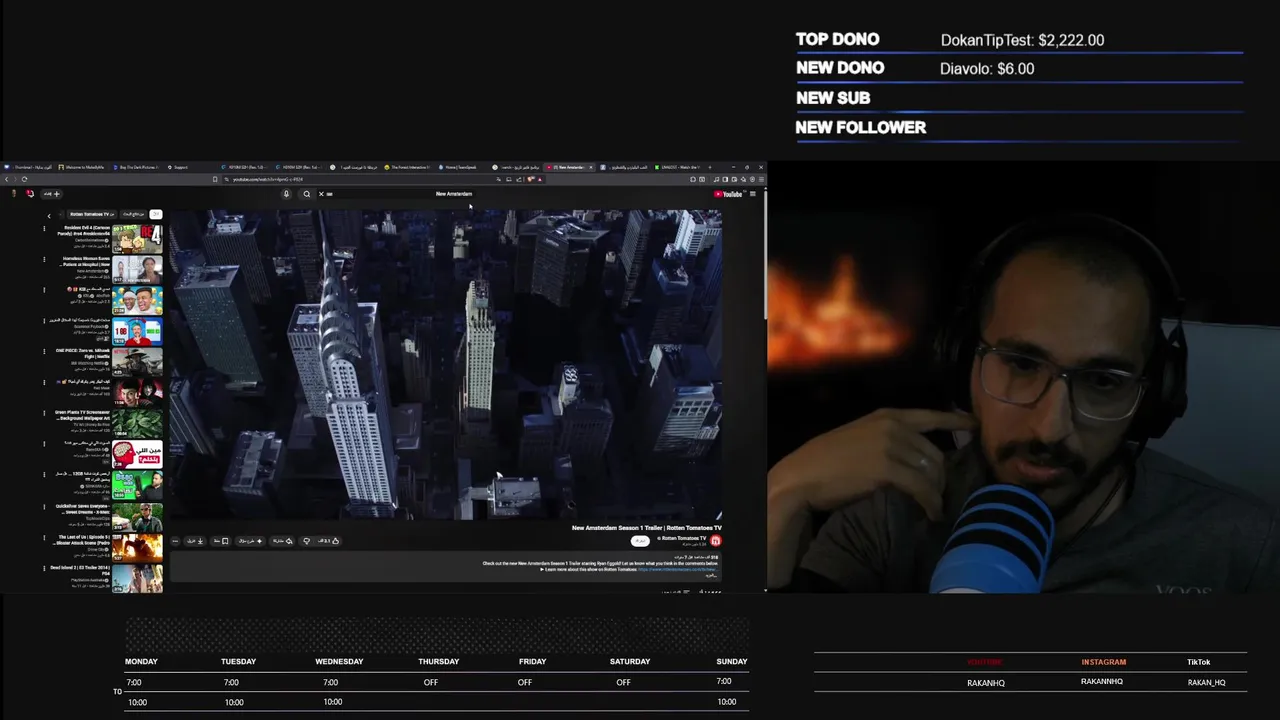Viewport: 1280px width, 720px height.
Task: Click the YouTube search magnifier icon
Action: 307,194
